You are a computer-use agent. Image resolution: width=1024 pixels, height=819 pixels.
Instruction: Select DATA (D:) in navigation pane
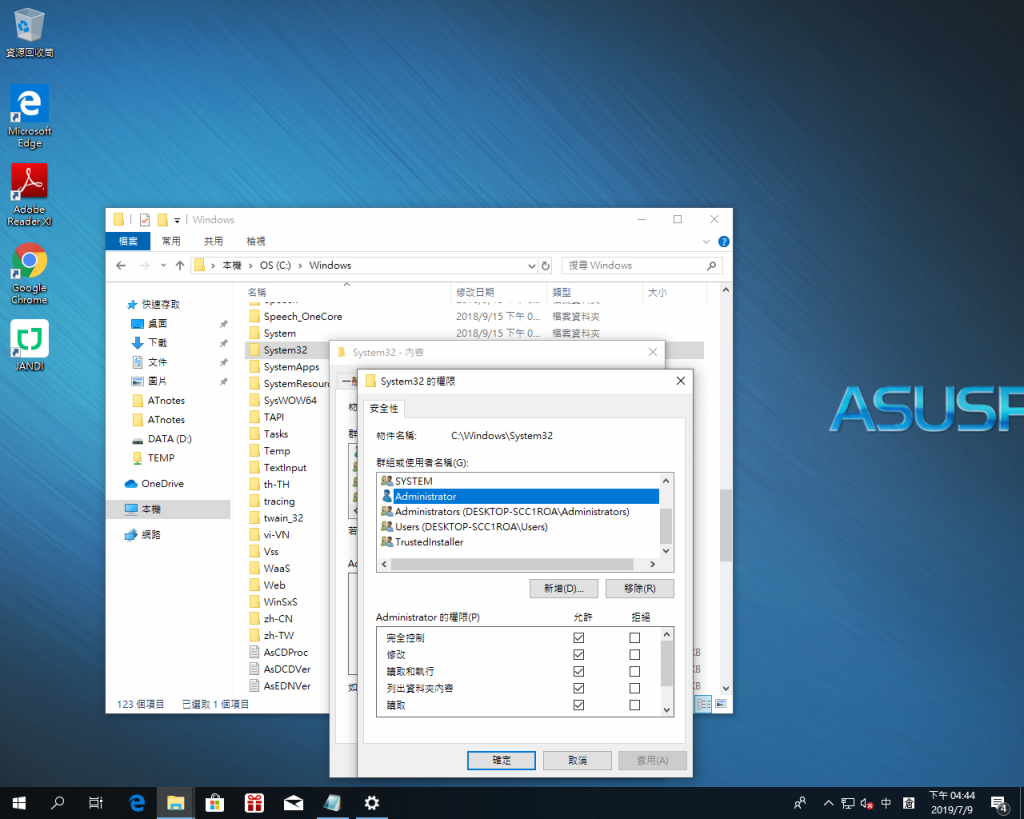(x=170, y=439)
